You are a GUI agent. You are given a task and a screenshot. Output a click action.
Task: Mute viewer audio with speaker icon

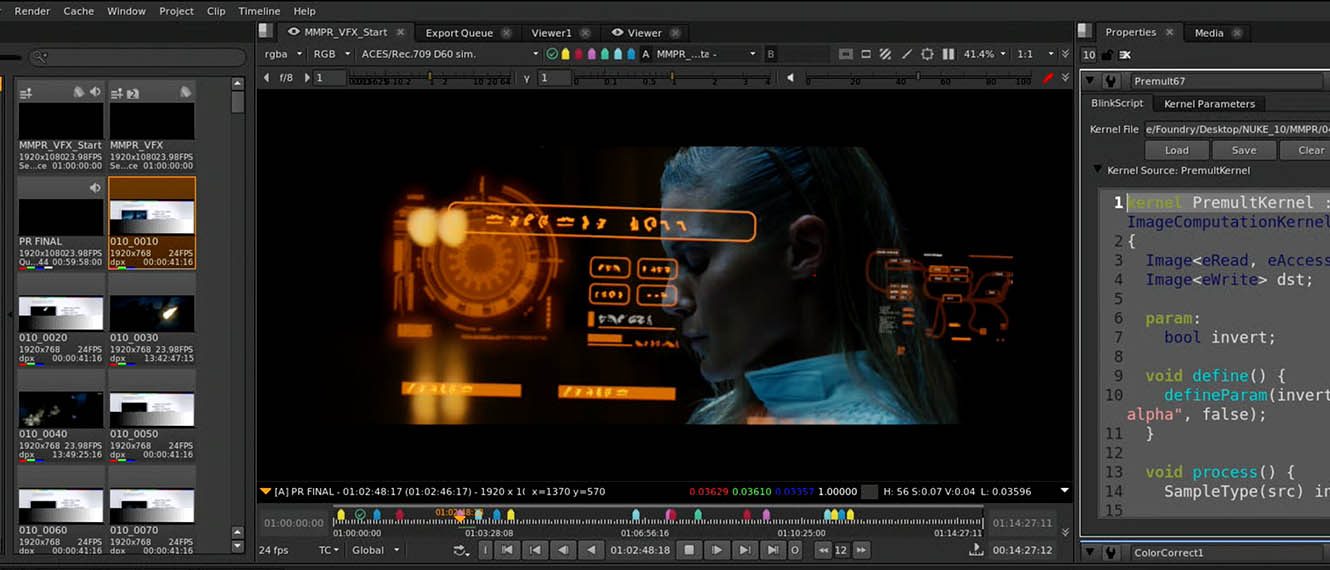coord(790,78)
